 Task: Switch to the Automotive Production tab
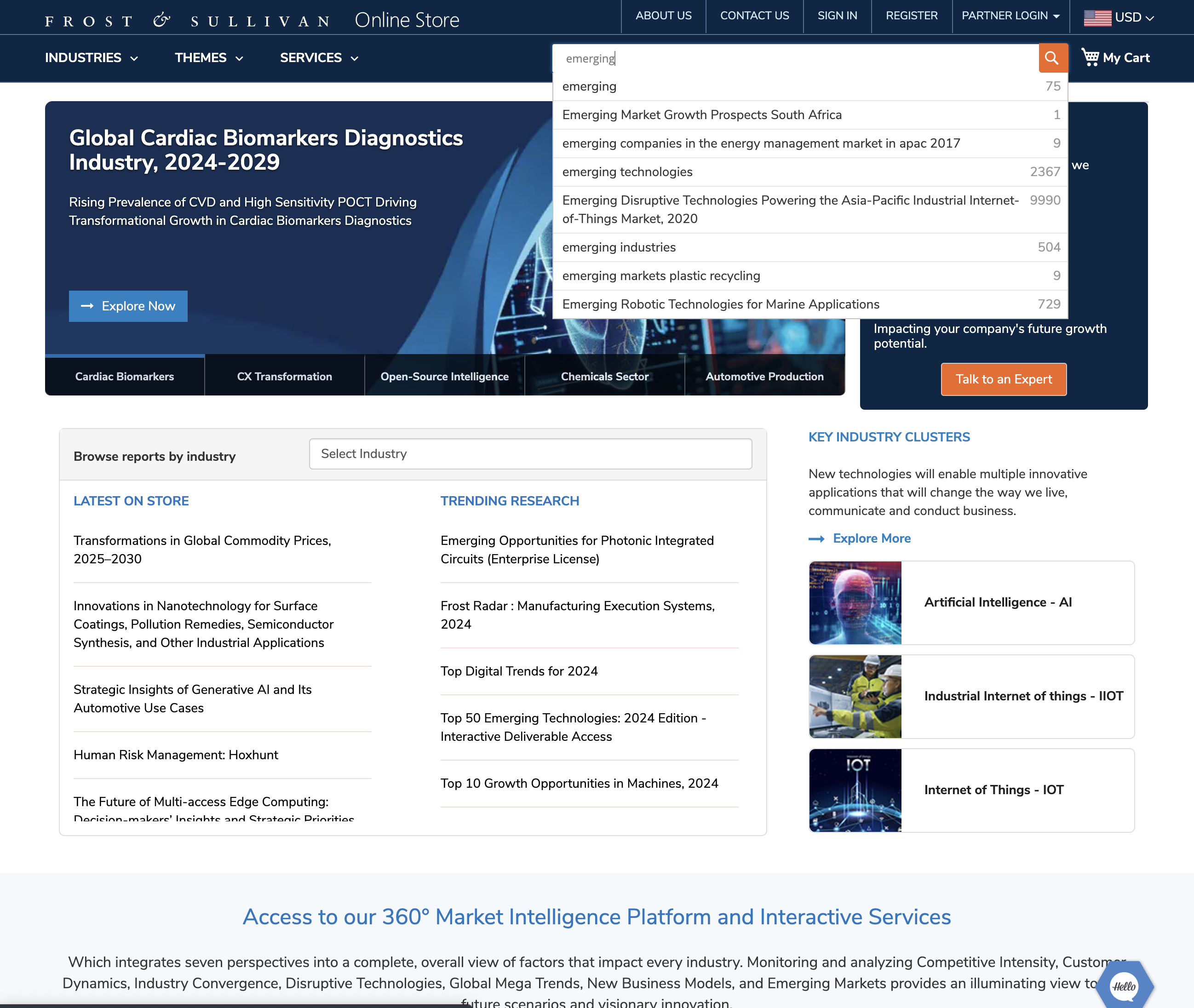pos(764,376)
